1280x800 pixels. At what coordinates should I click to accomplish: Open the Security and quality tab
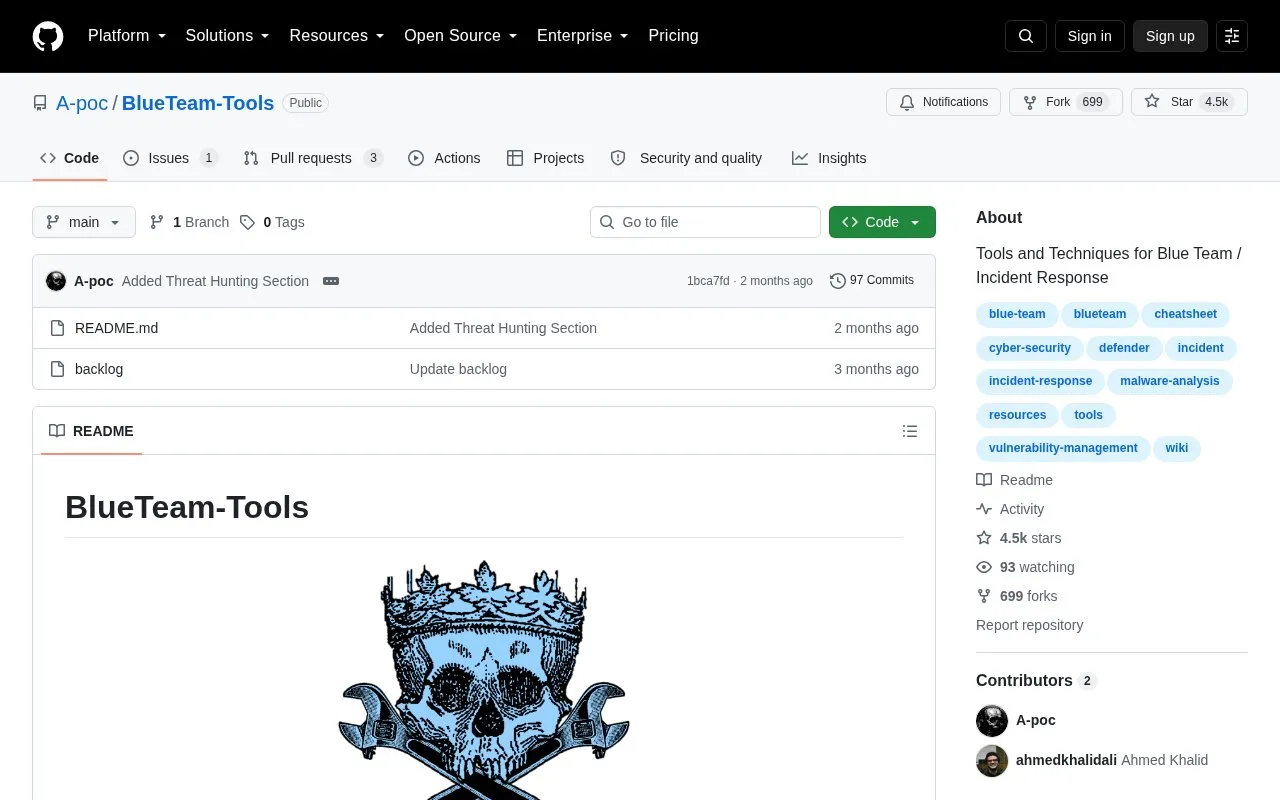pyautogui.click(x=686, y=158)
